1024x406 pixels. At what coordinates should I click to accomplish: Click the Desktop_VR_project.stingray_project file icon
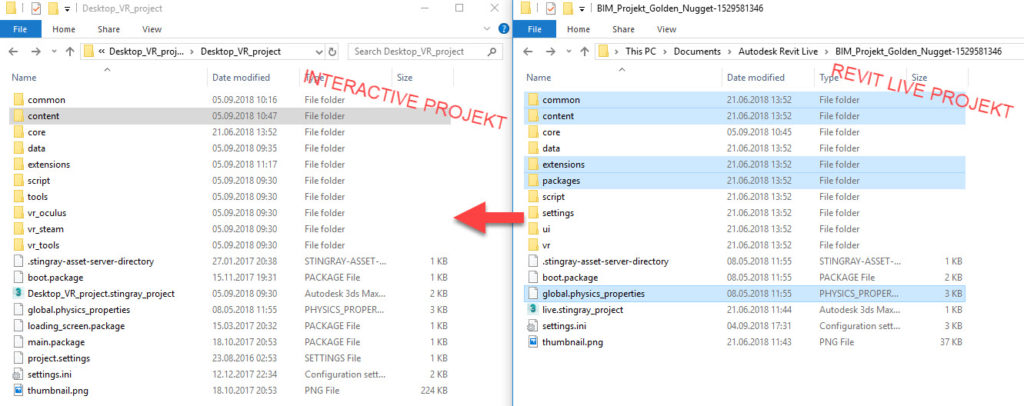18,294
